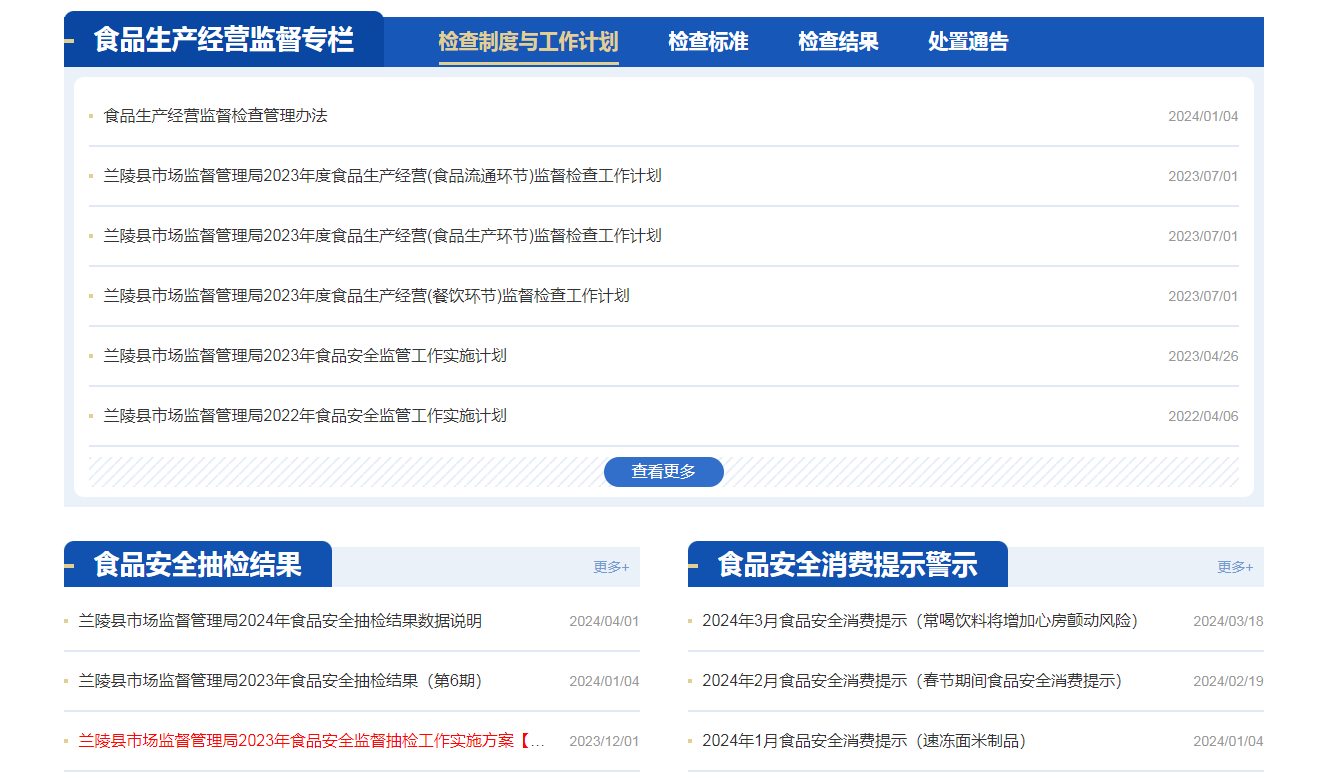Open 2023年度食品流通环节监督检查工作计划 link

point(383,176)
